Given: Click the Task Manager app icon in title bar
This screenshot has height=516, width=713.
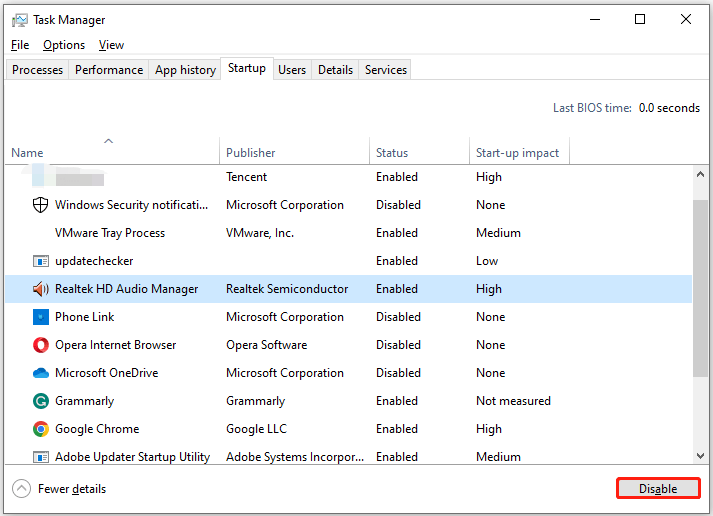Looking at the screenshot, I should 20,20.
